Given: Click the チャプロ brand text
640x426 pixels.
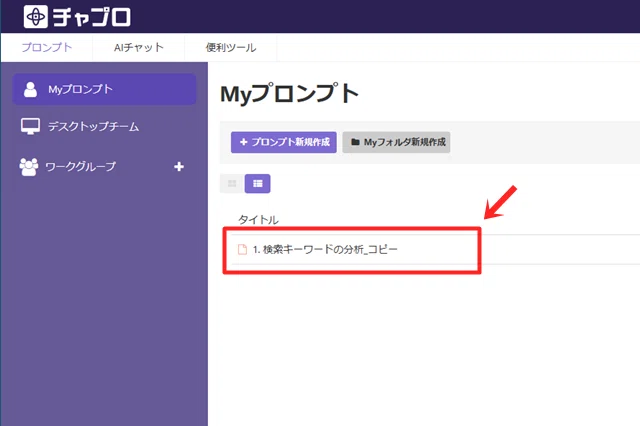Looking at the screenshot, I should point(92,17).
